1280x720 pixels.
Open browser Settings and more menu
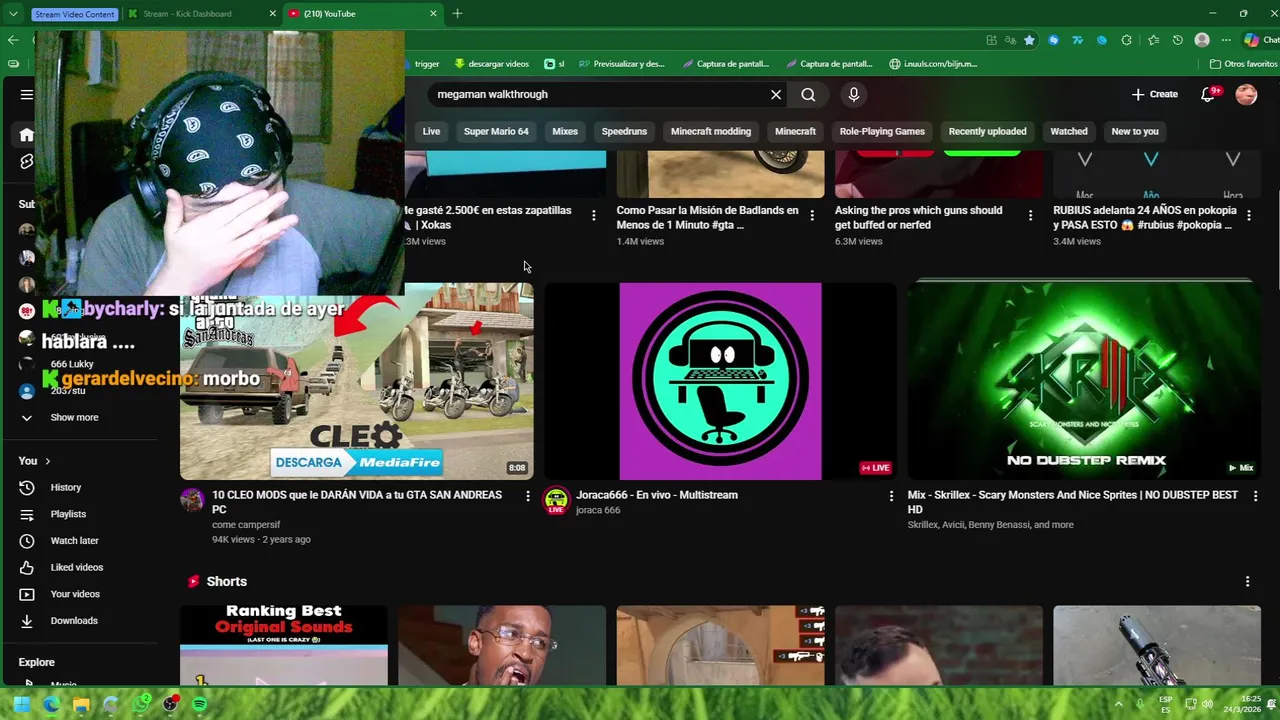[x=1226, y=40]
